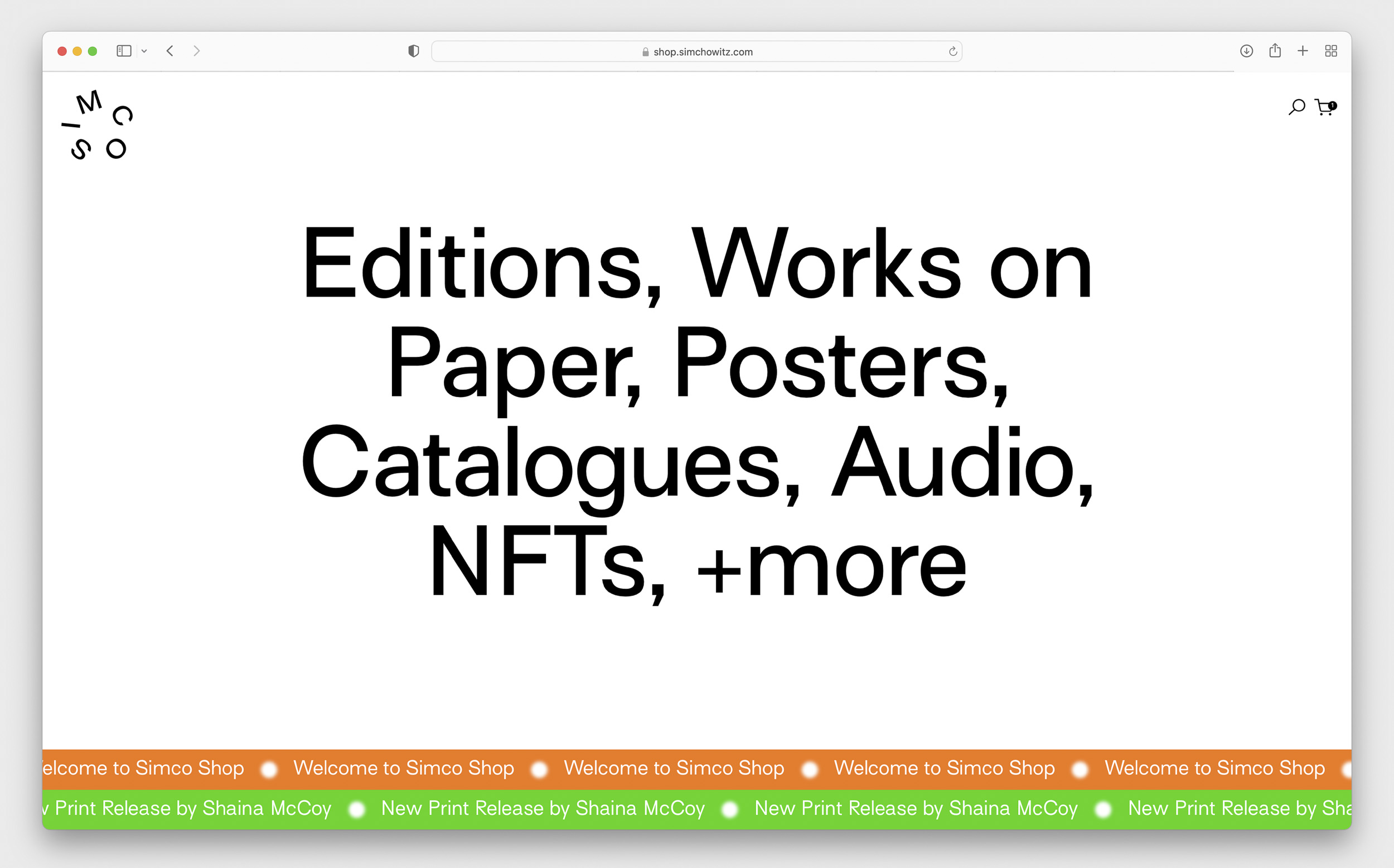Viewport: 1394px width, 868px height.
Task: Show downloads with the download icon
Action: (1246, 51)
